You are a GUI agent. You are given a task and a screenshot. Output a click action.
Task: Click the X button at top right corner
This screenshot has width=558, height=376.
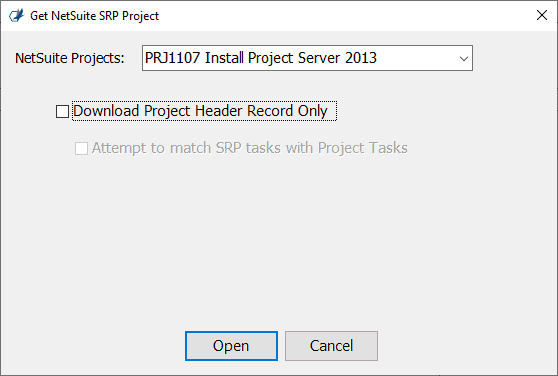[x=542, y=15]
